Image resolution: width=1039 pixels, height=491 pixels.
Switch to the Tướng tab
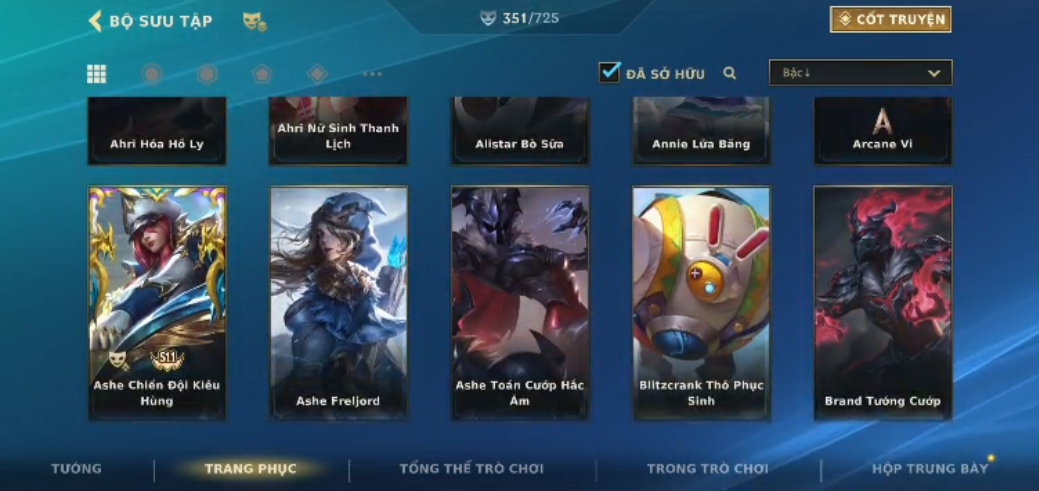(77, 468)
